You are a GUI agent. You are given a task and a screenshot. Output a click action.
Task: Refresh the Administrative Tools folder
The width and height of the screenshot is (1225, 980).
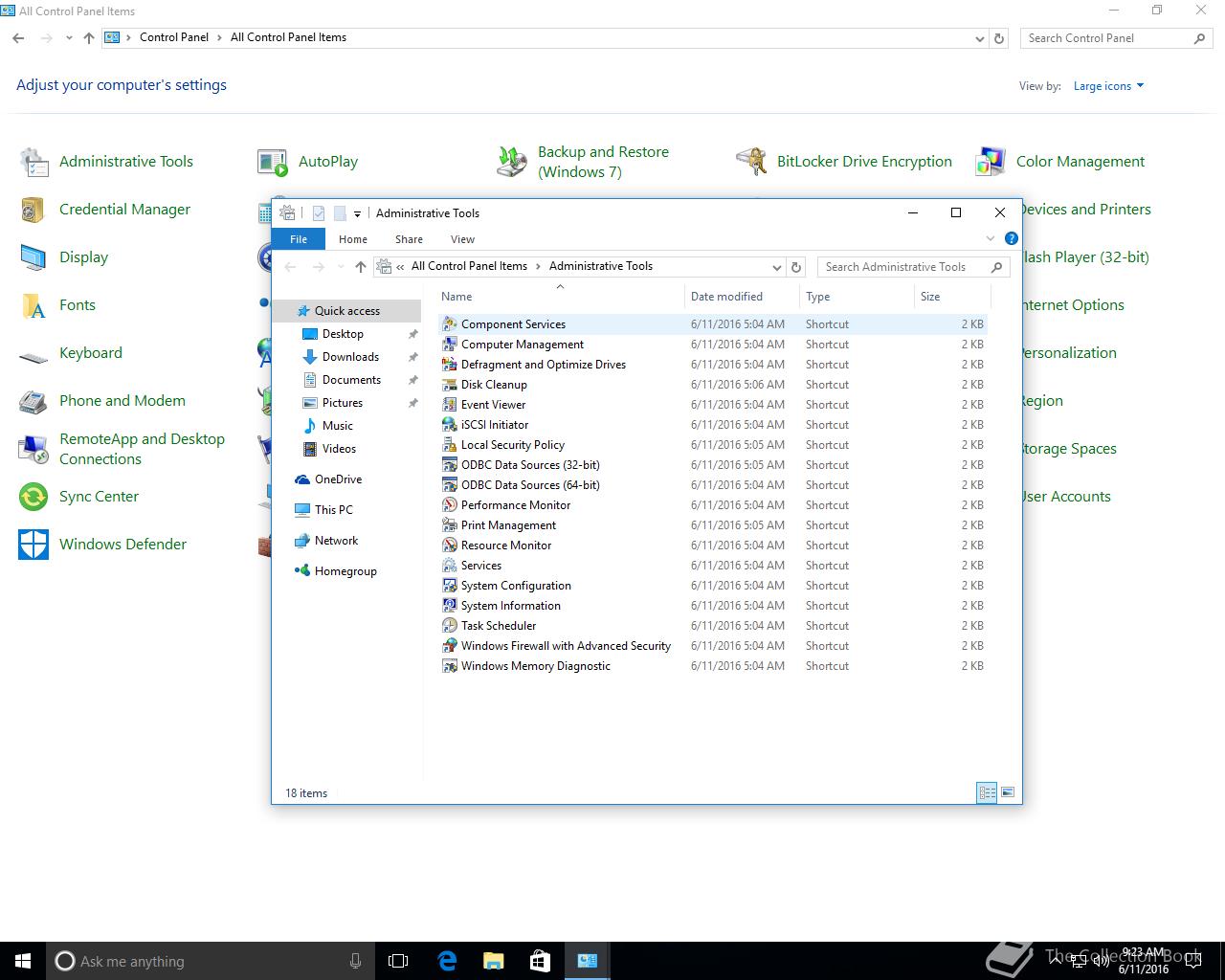click(x=796, y=267)
